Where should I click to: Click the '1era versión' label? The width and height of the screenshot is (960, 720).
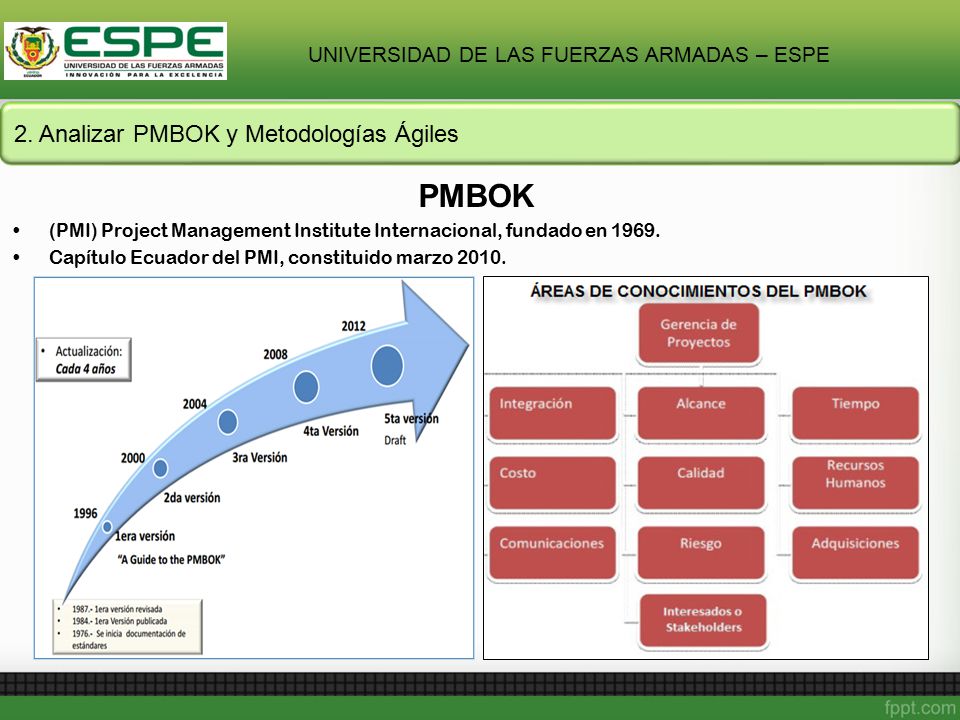point(145,536)
